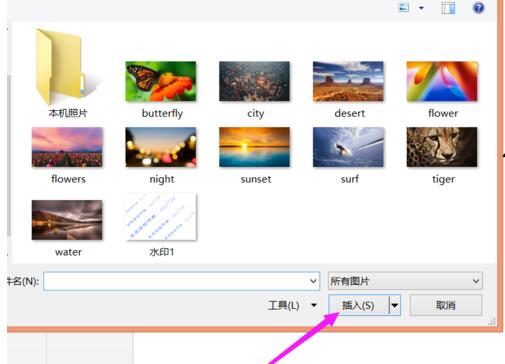Viewport: 505px width, 364px height.
Task: Open the view options dropdown arrow
Action: coord(421,8)
